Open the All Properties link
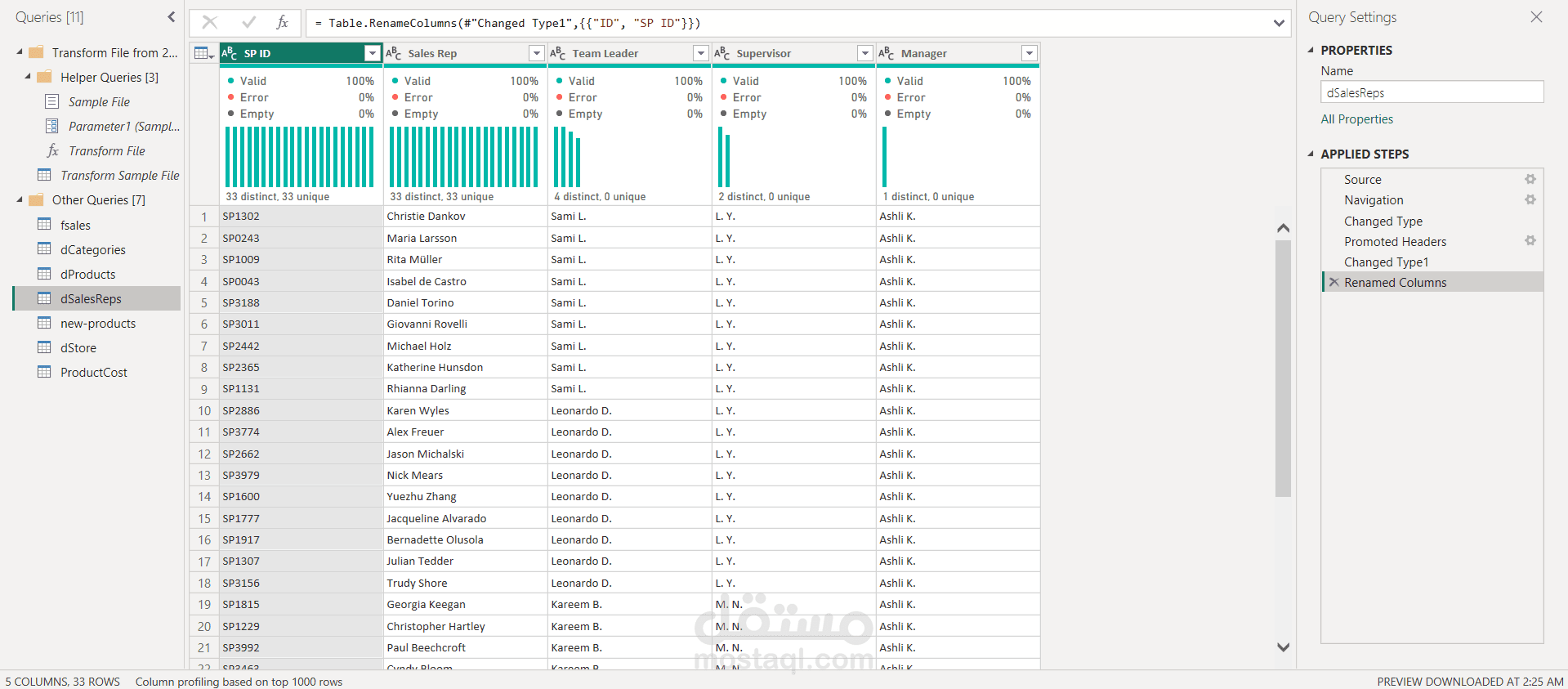Viewport: 1568px width, 689px height. point(1356,119)
